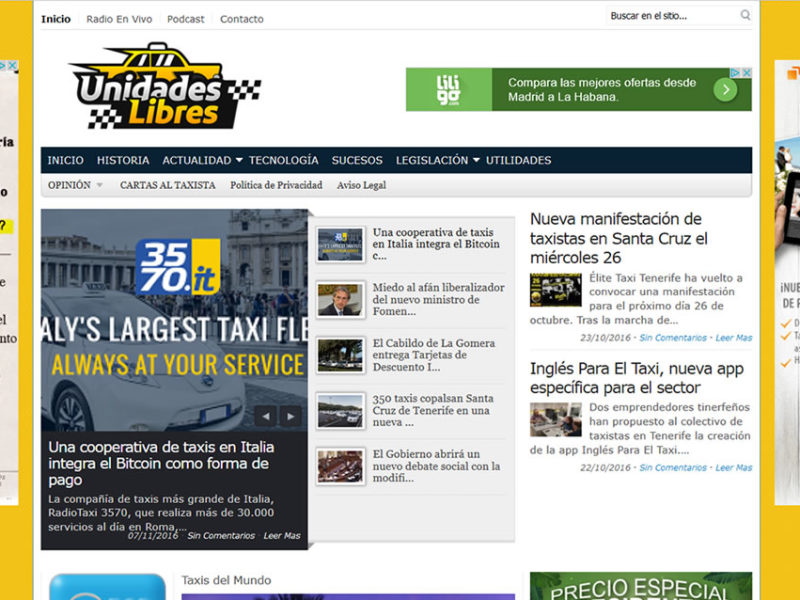Open the Contacto page
800x600 pixels.
(242, 19)
